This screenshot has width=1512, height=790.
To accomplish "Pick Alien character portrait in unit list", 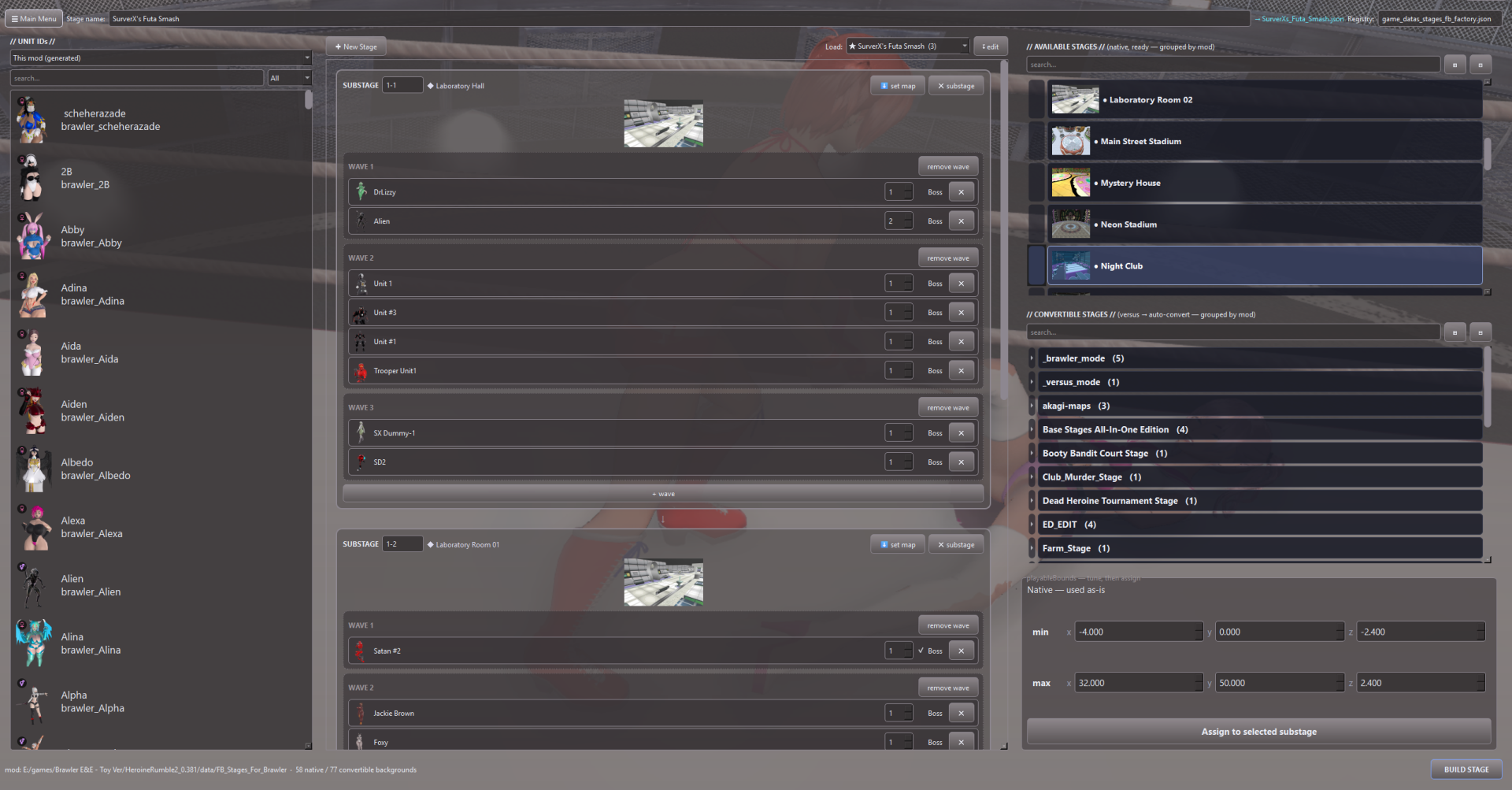I will 32,585.
